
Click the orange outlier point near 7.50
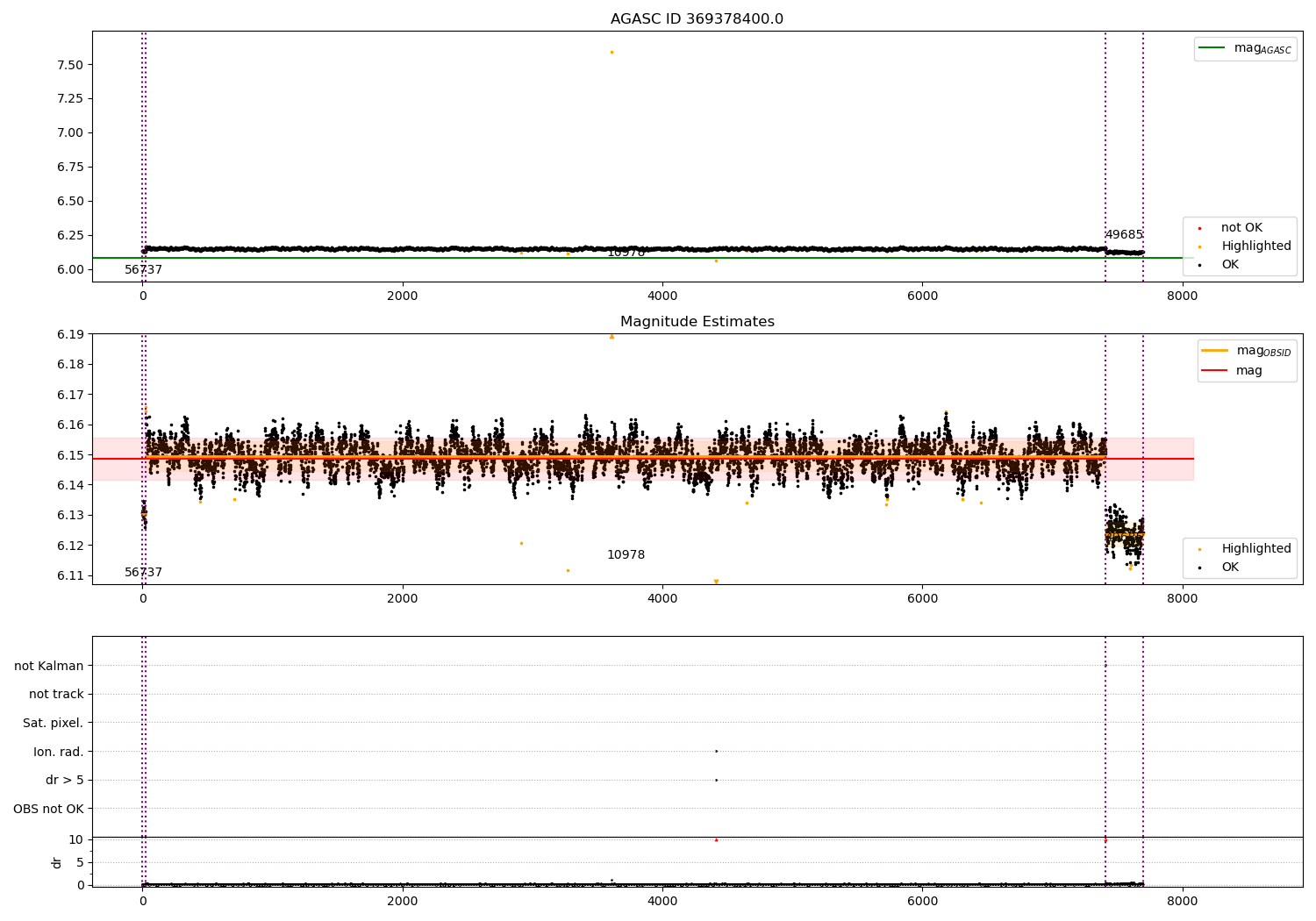(612, 52)
